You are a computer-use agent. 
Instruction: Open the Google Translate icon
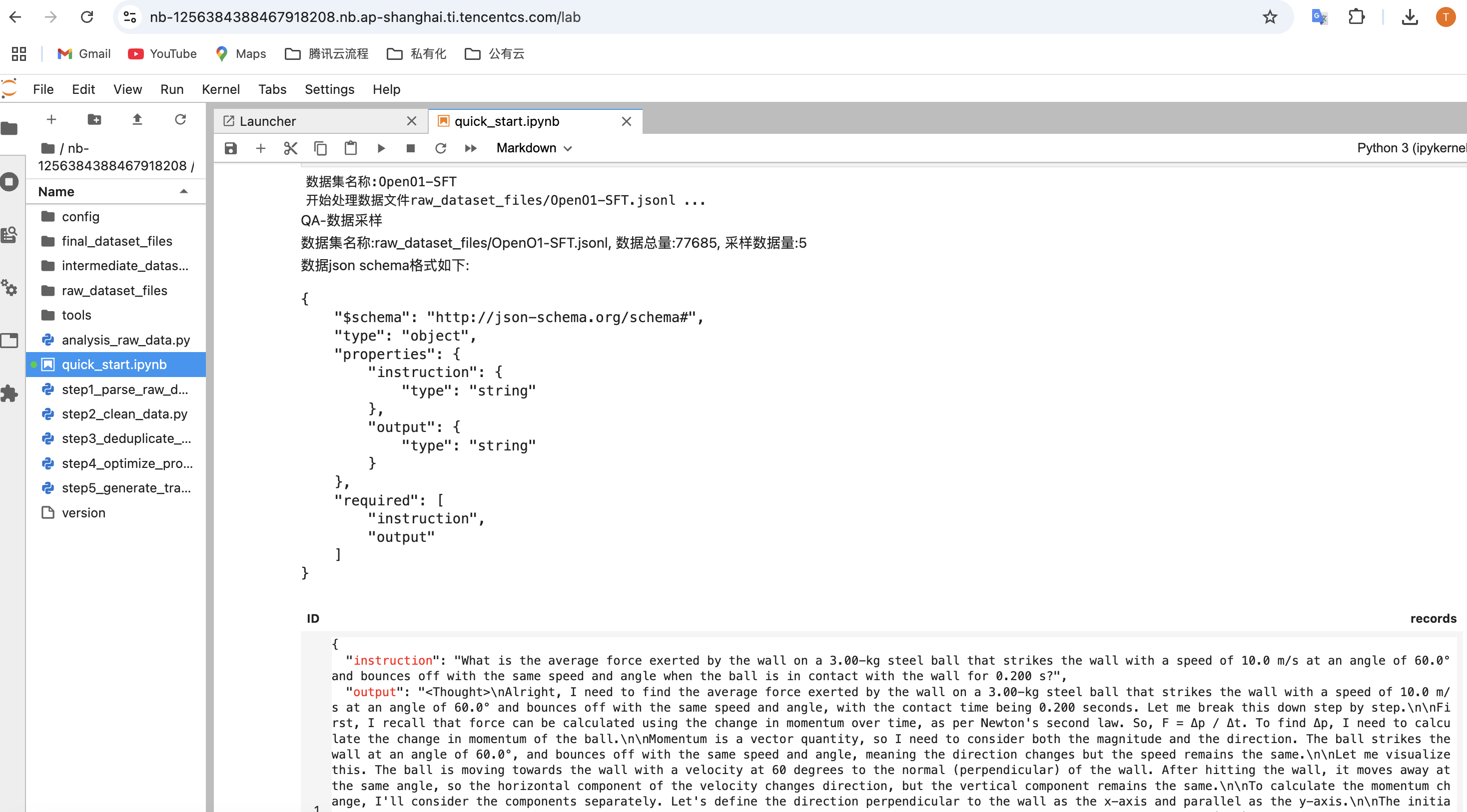(x=1319, y=17)
